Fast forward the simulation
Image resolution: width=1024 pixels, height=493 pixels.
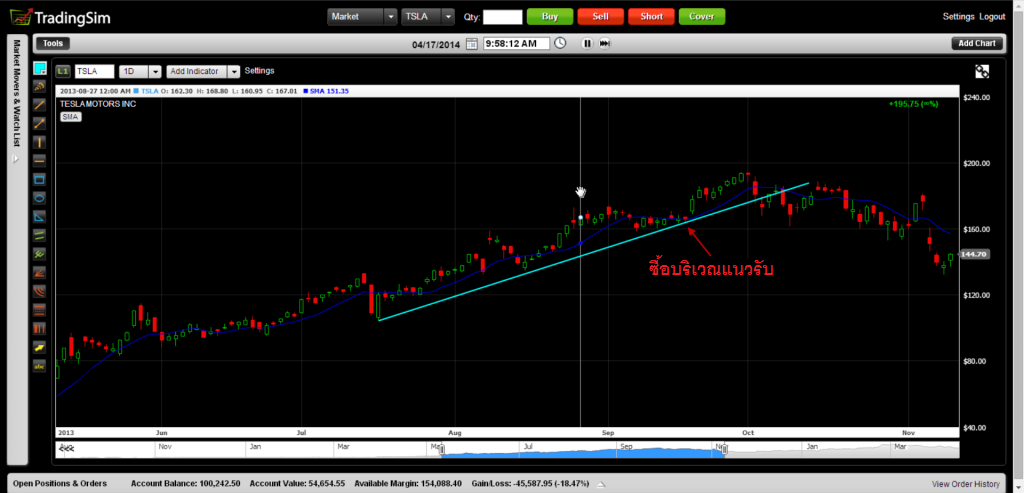605,44
